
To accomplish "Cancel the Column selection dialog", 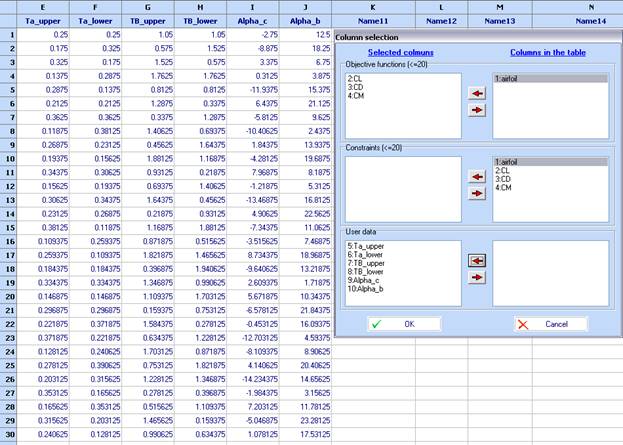I will 551,324.
